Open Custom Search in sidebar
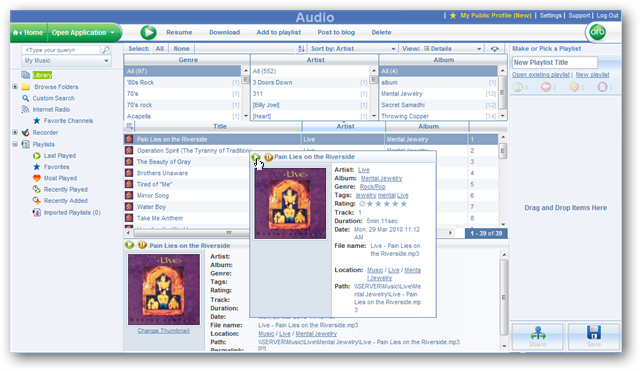This screenshot has height=371, width=640. 53,98
